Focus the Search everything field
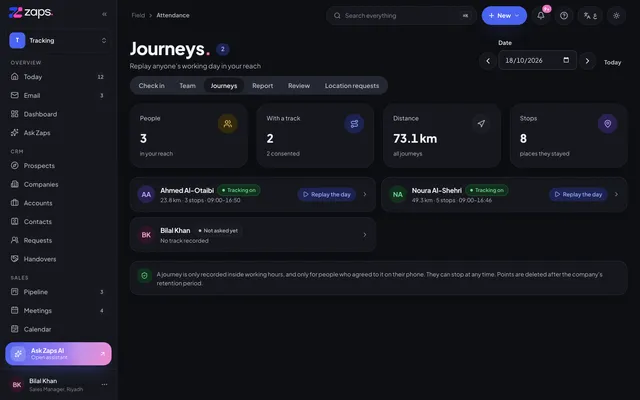 [x=401, y=16]
